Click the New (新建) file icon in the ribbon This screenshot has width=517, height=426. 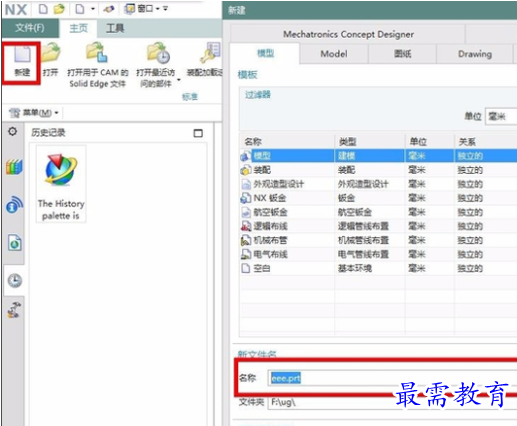tap(22, 55)
